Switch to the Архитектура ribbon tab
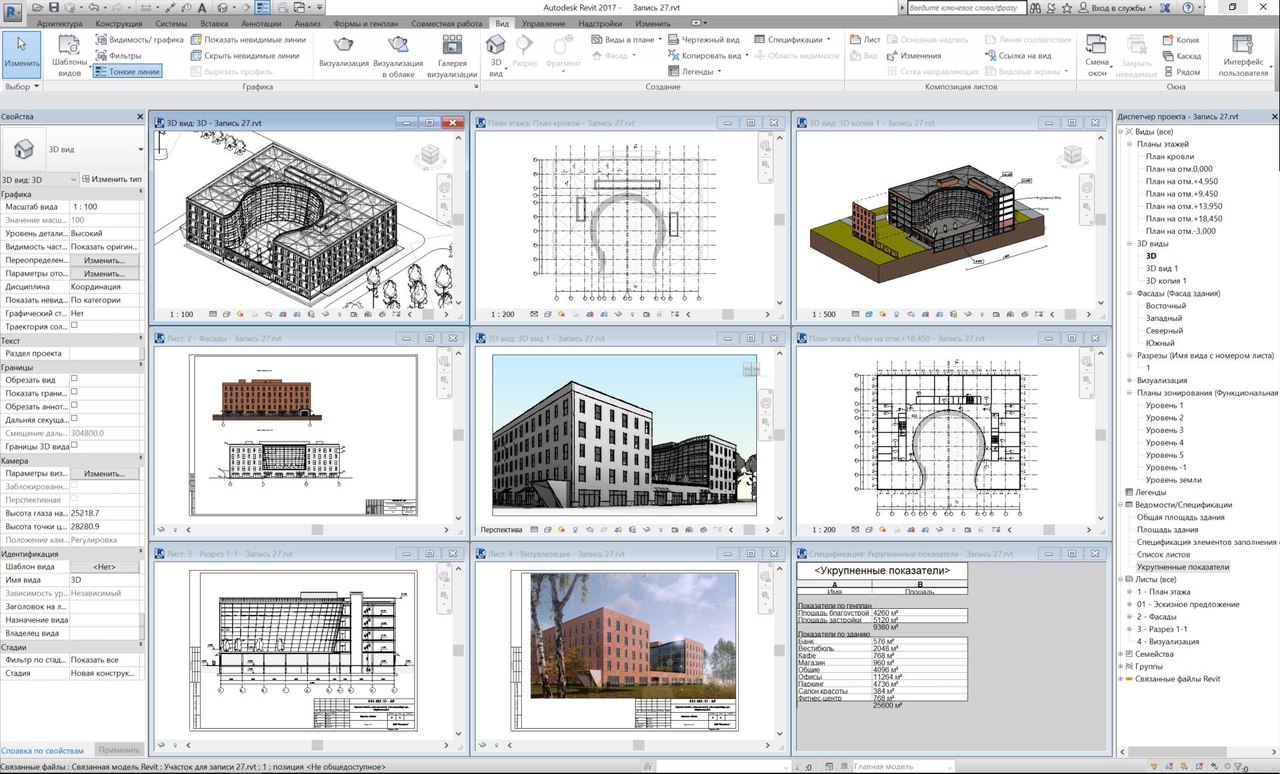Image resolution: width=1280 pixels, height=774 pixels. [x=60, y=22]
